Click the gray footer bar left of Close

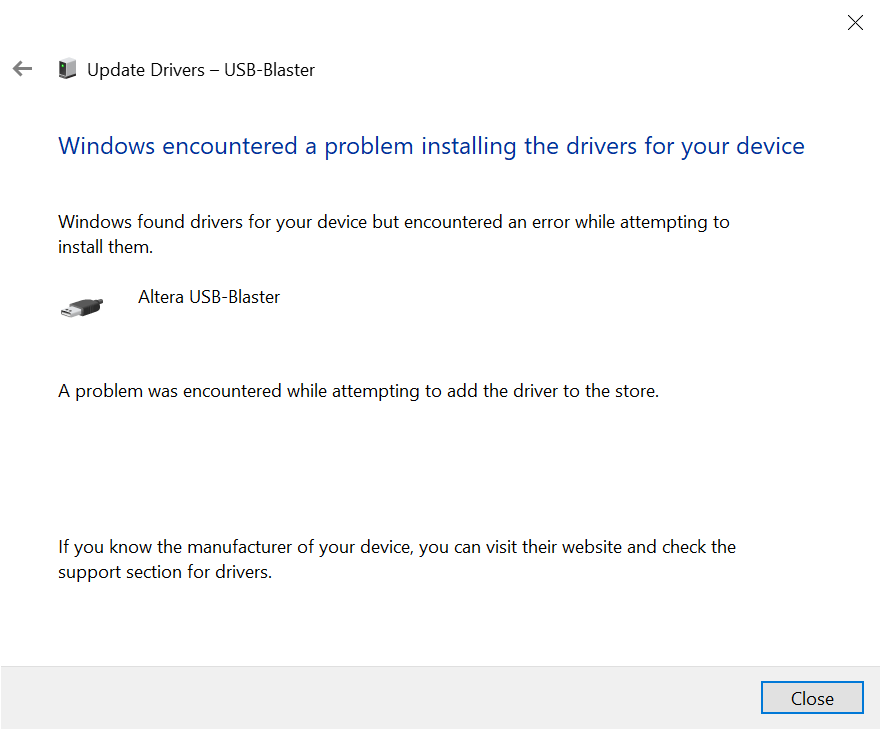[380, 698]
